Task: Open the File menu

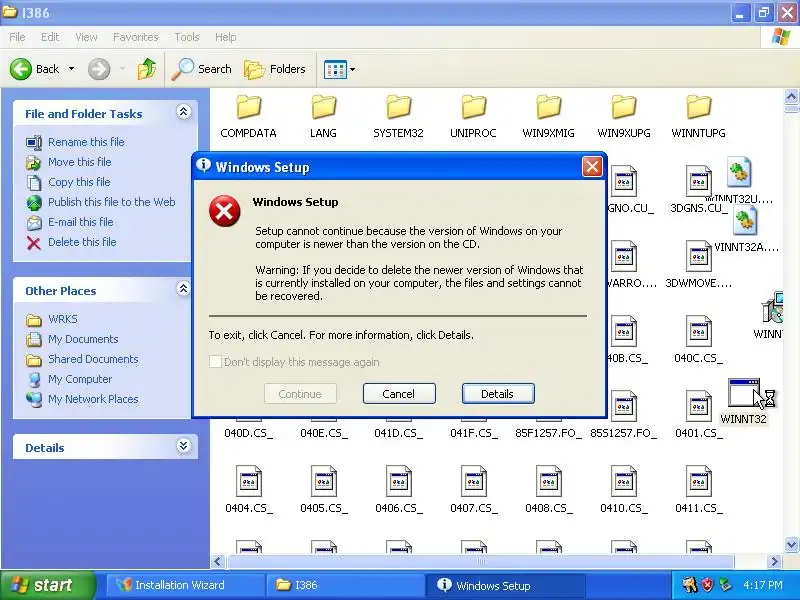Action: (17, 37)
